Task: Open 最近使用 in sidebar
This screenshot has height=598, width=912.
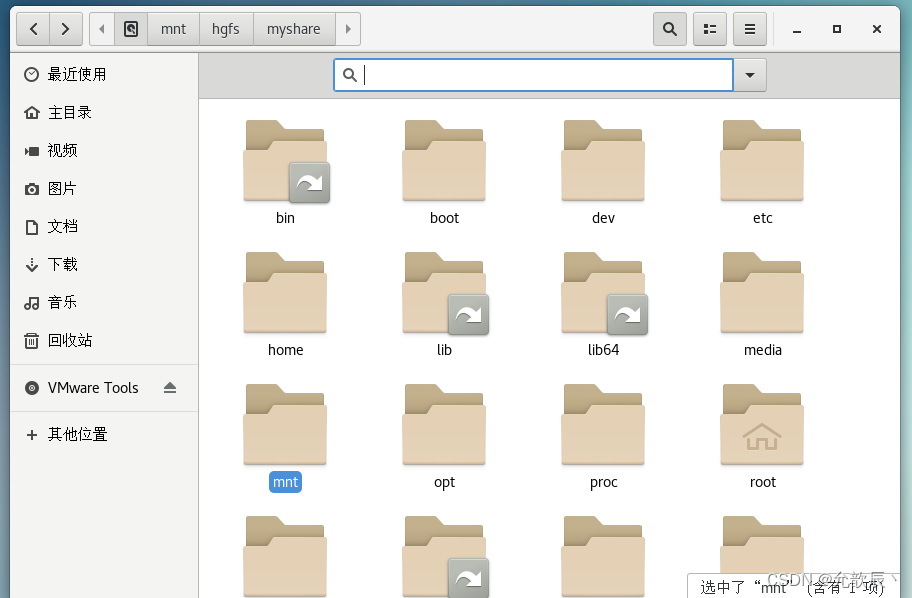Action: pyautogui.click(x=104, y=74)
